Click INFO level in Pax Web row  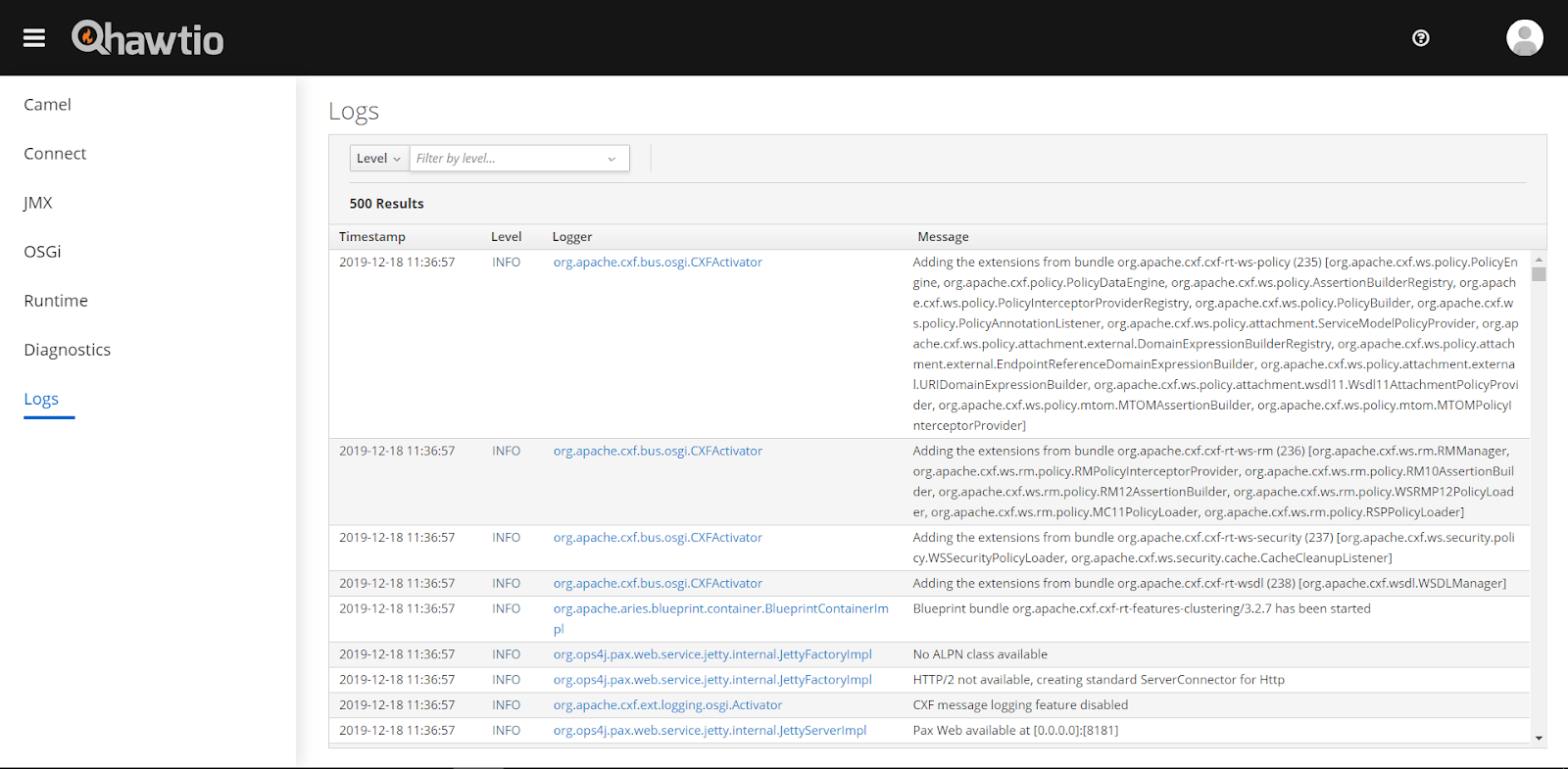pos(507,731)
